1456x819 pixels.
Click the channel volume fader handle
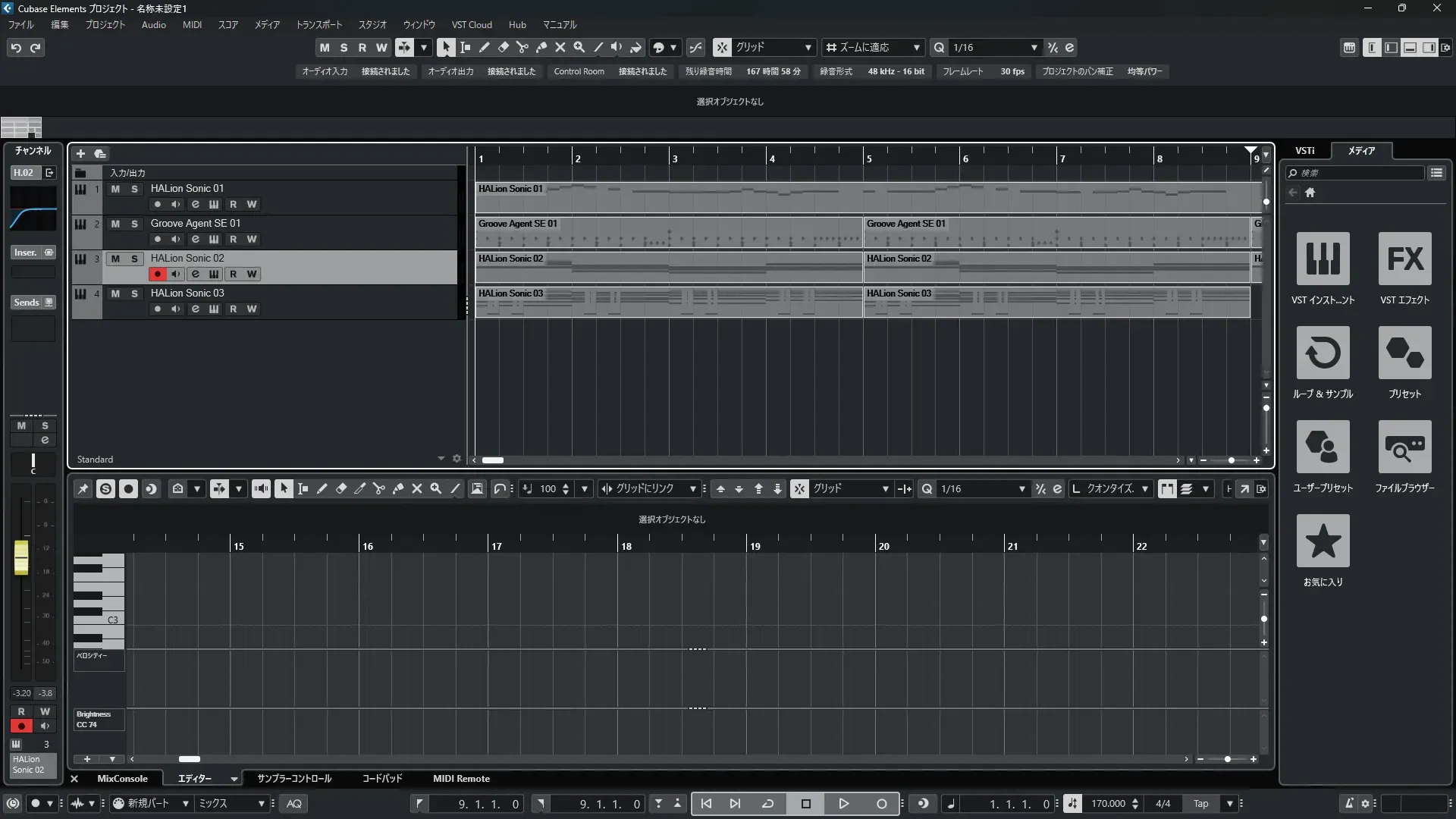pos(21,557)
